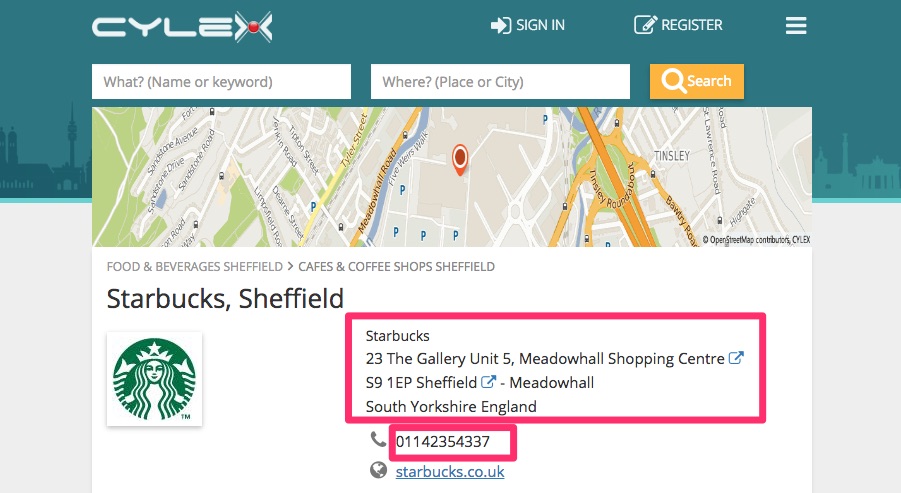Click the phone handset icon

378,440
